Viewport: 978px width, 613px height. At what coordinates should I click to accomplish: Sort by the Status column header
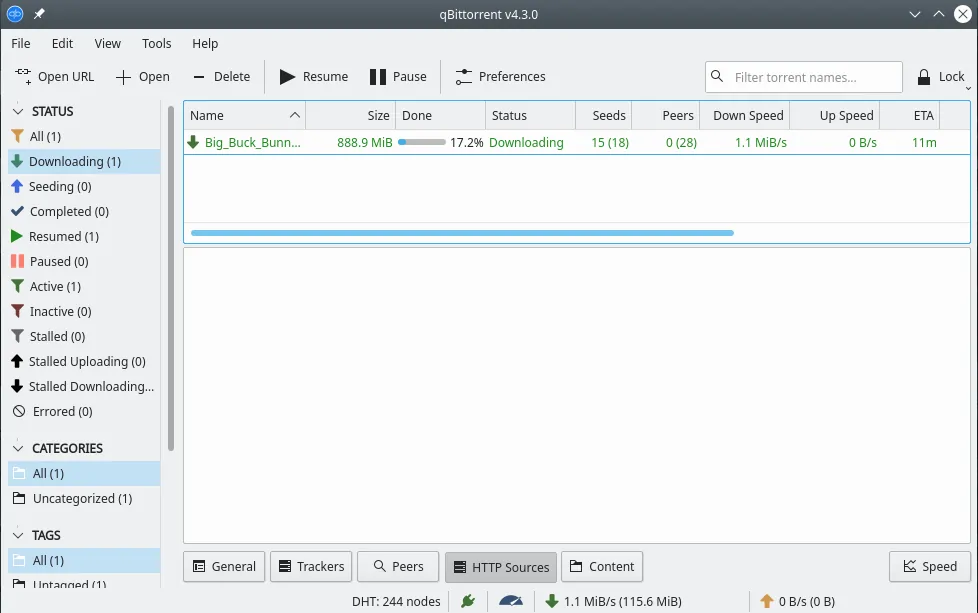pos(530,115)
